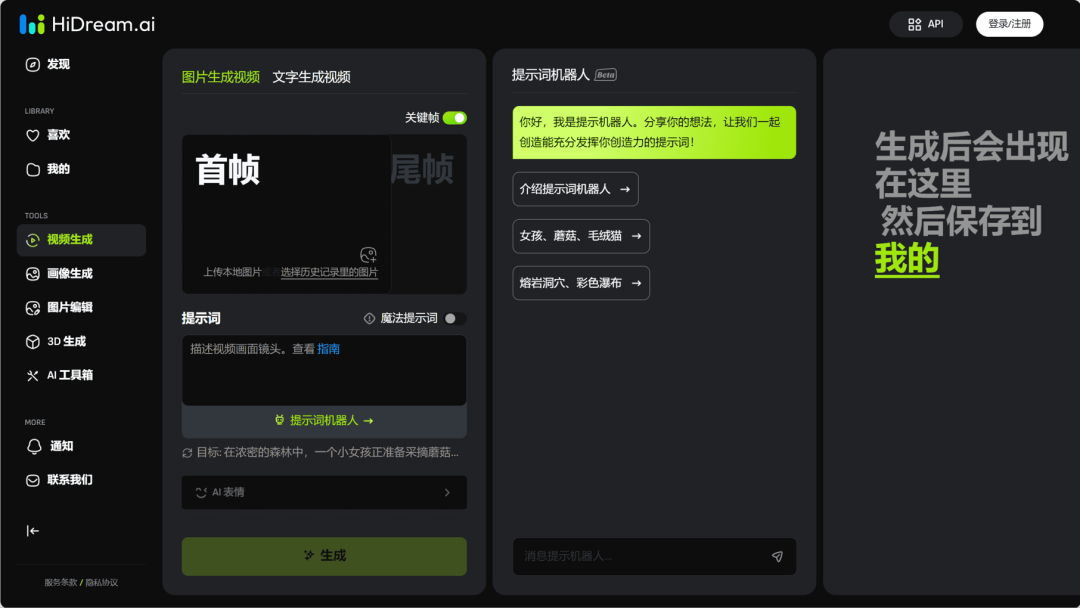
Task: Open the API button
Action: click(926, 24)
